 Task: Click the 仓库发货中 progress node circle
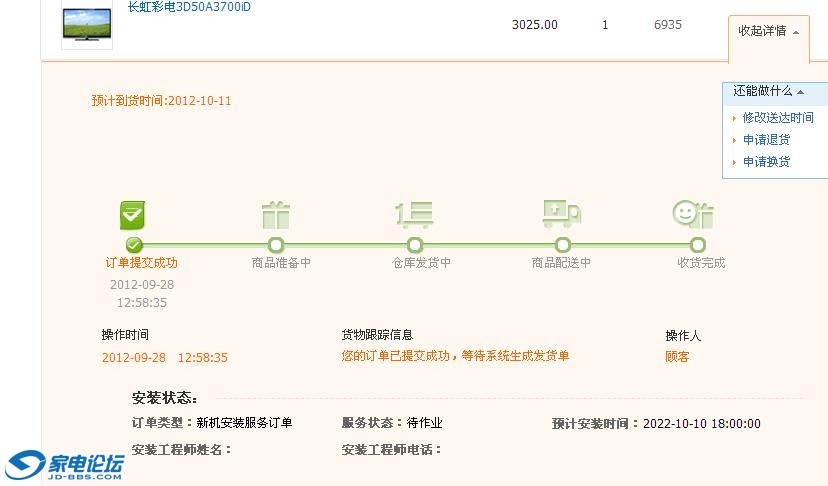[415, 245]
